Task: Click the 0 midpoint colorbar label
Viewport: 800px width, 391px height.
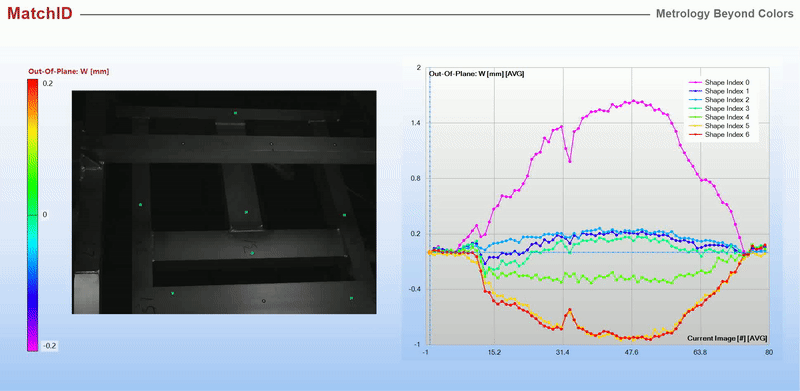Action: point(45,214)
